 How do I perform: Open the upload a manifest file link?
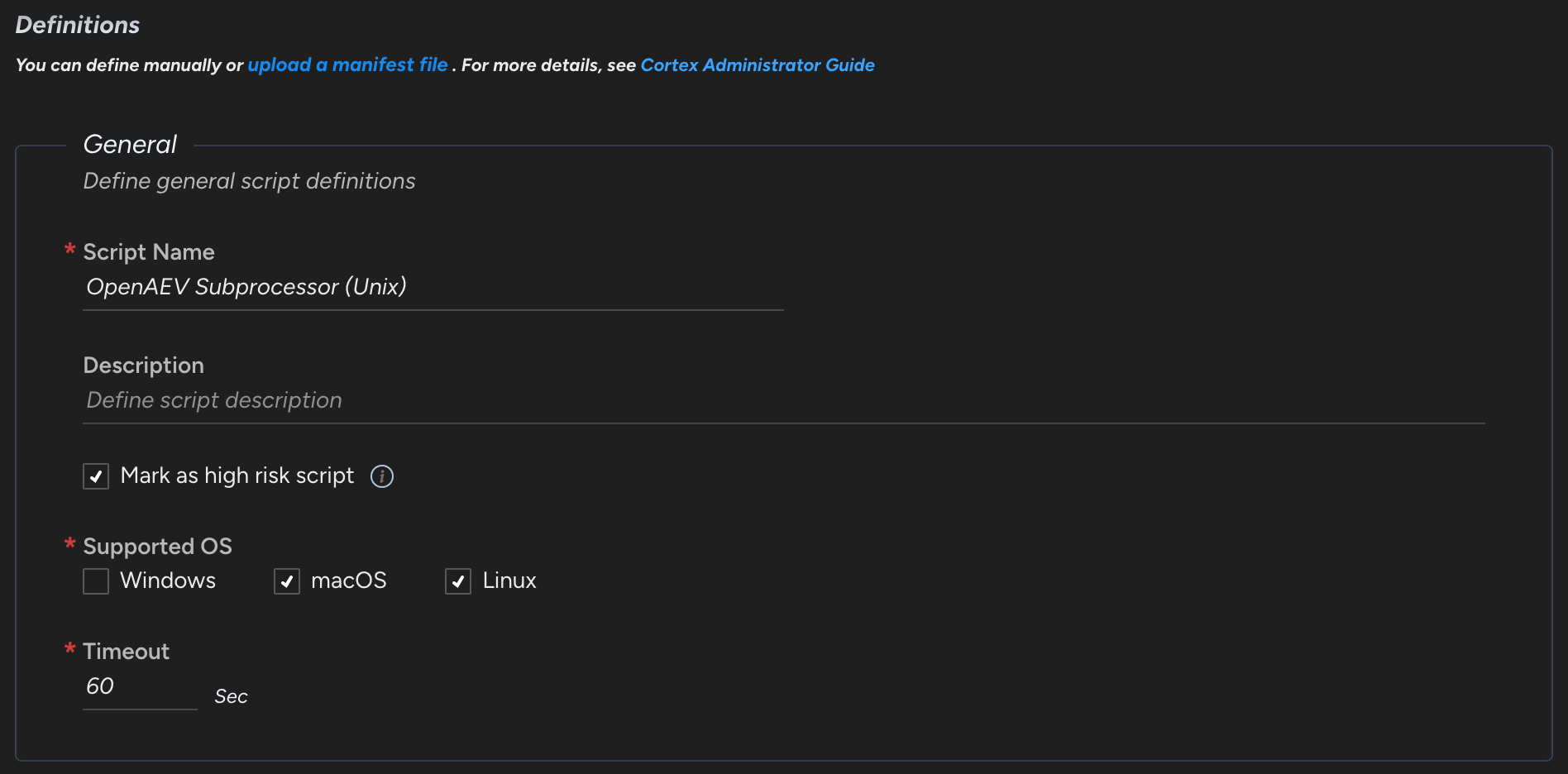coord(347,64)
